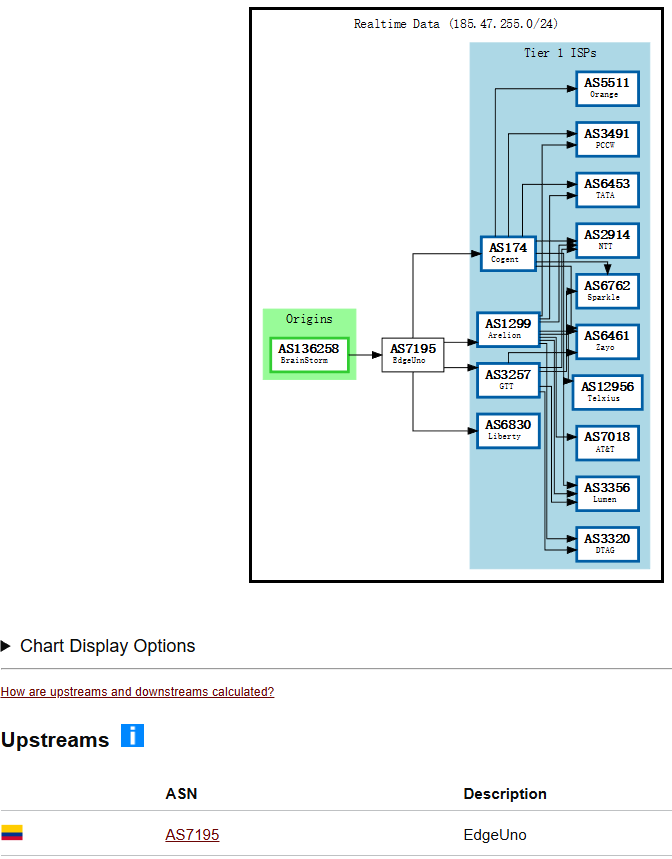Select the AS6762 Sparkle node
Image resolution: width=672 pixels, height=859 pixels.
point(607,291)
